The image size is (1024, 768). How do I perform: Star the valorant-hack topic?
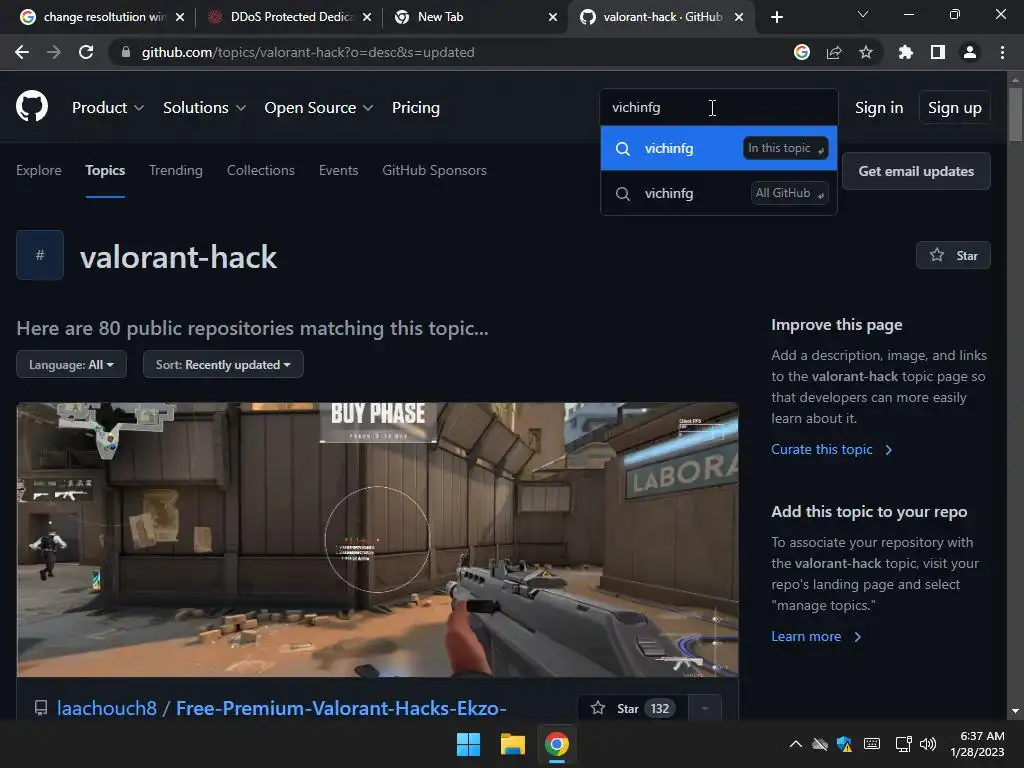[953, 255]
